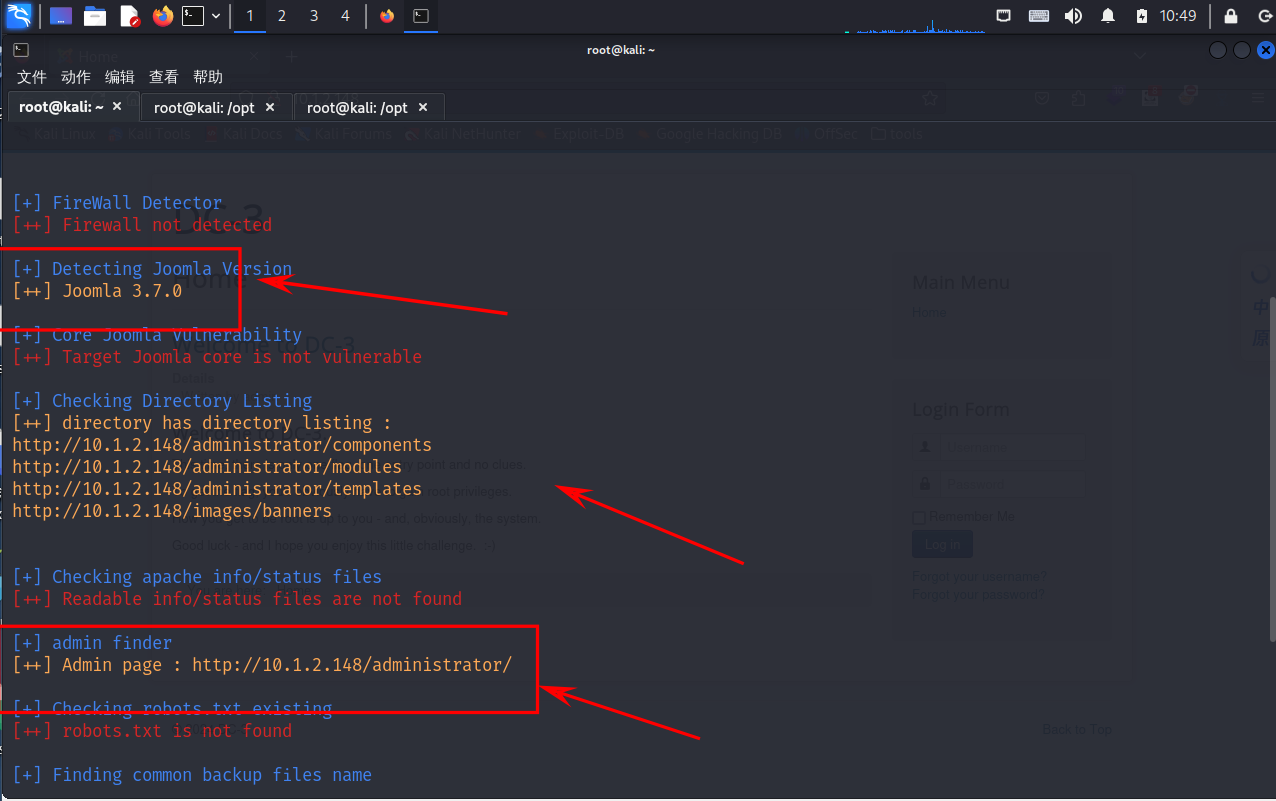The height and width of the screenshot is (801, 1276).
Task: Switch to workspace 3
Action: pyautogui.click(x=314, y=16)
